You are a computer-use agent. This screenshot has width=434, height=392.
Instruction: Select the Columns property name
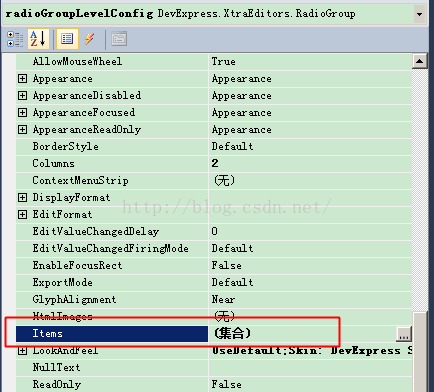(53, 164)
